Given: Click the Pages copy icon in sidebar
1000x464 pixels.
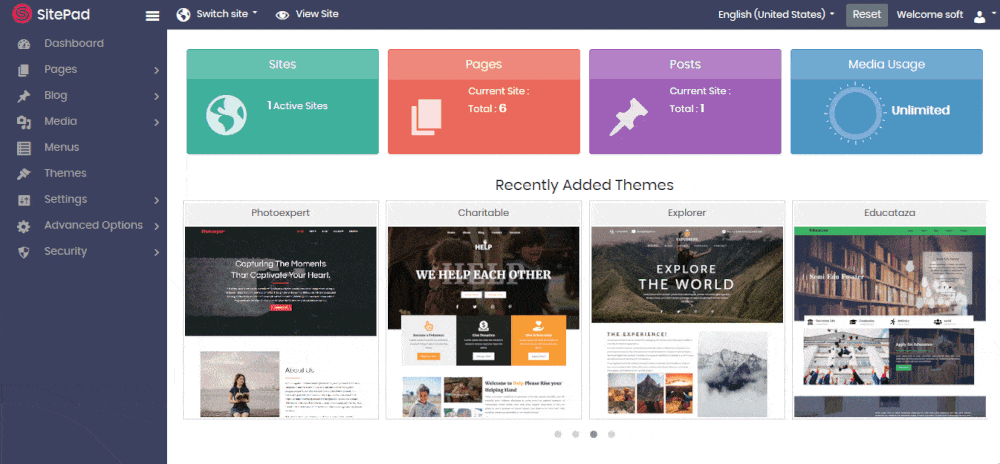Looking at the screenshot, I should tap(24, 70).
